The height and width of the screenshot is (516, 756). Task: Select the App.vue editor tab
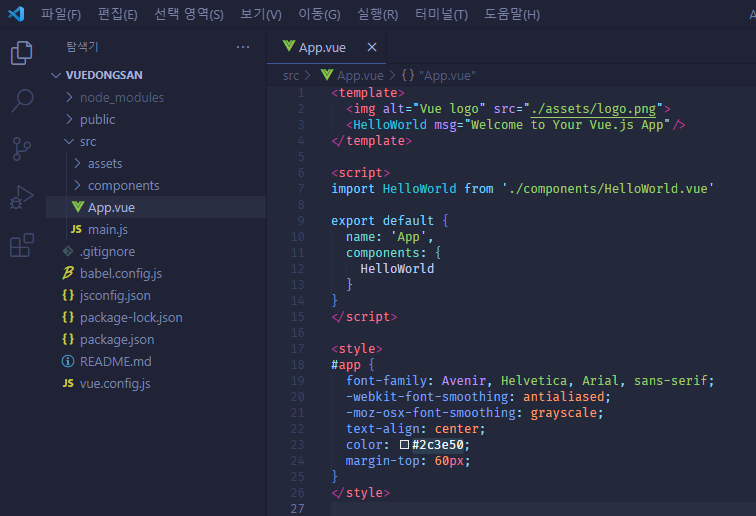(x=321, y=47)
